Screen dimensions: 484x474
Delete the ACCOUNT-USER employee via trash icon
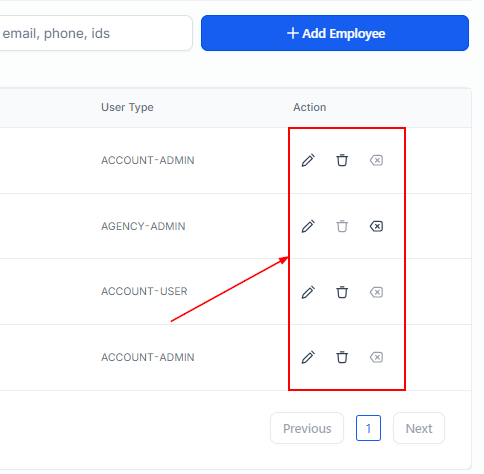coord(342,292)
